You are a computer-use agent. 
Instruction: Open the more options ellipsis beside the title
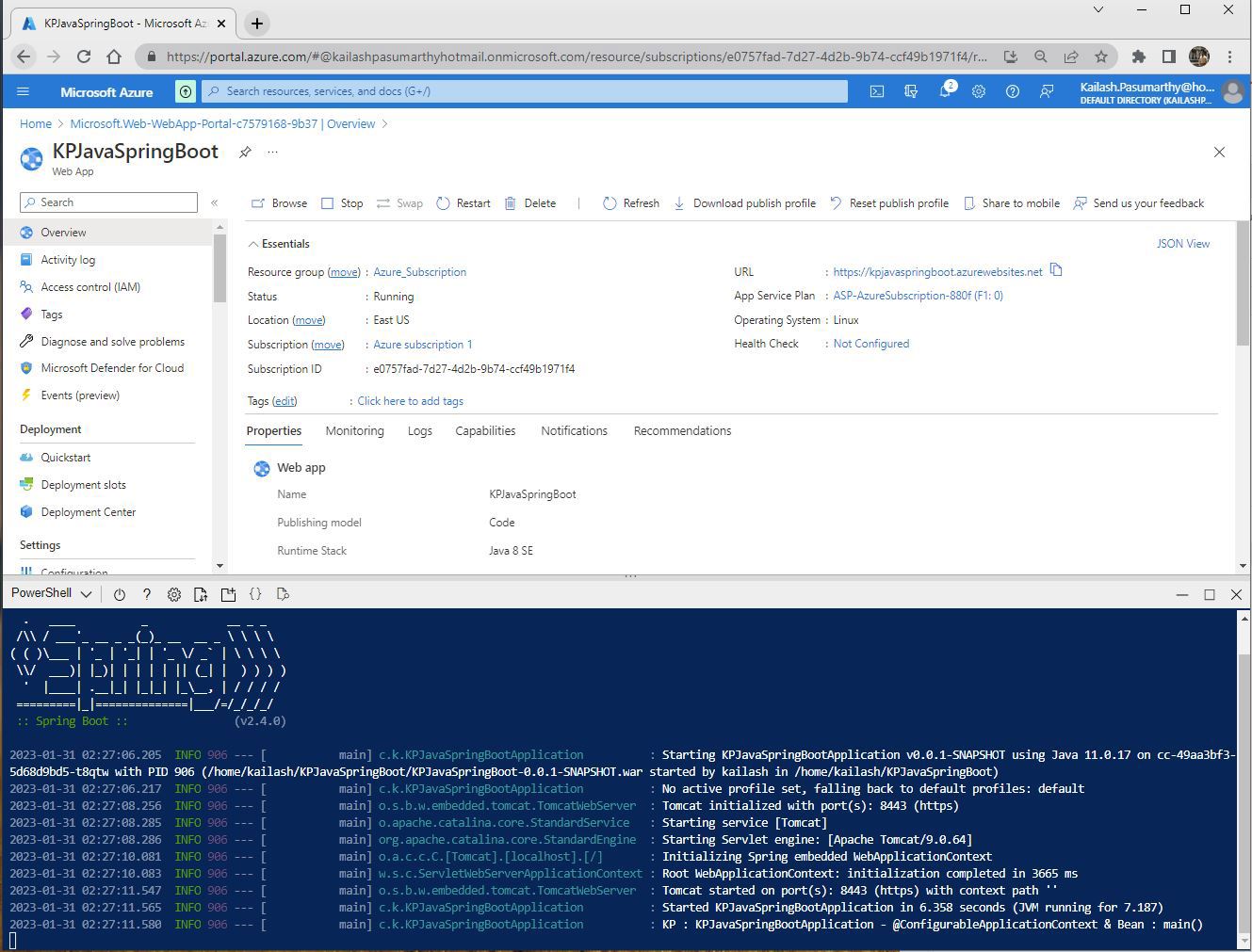point(272,152)
